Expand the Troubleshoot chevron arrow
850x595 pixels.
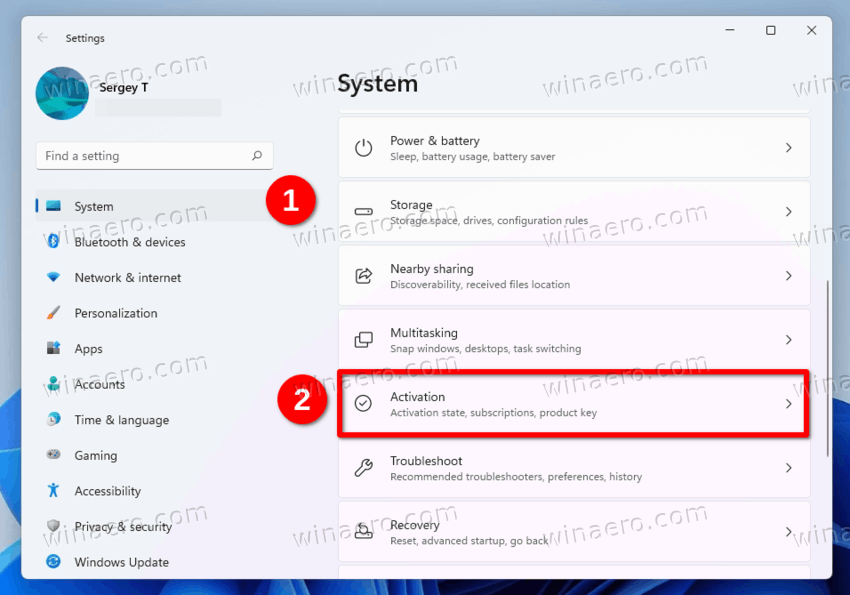(789, 468)
